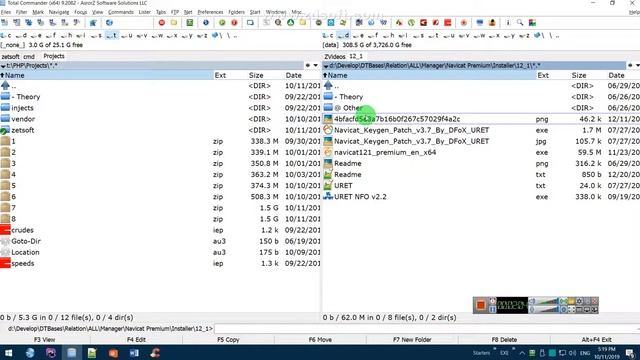Click the red round exclamation toolbar icon
The height and width of the screenshot is (360, 640).
pos(234,23)
